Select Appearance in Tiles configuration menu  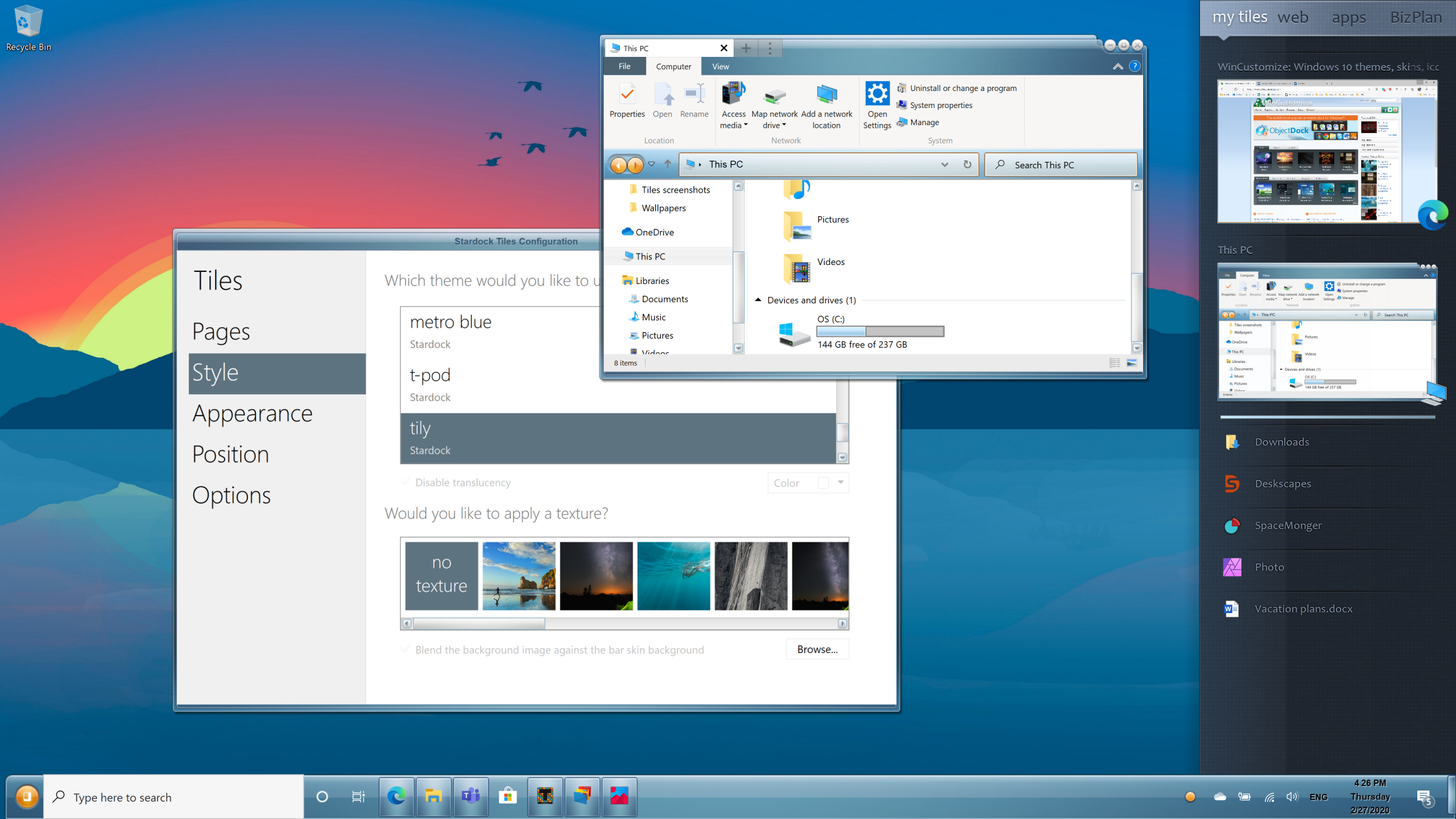click(252, 413)
